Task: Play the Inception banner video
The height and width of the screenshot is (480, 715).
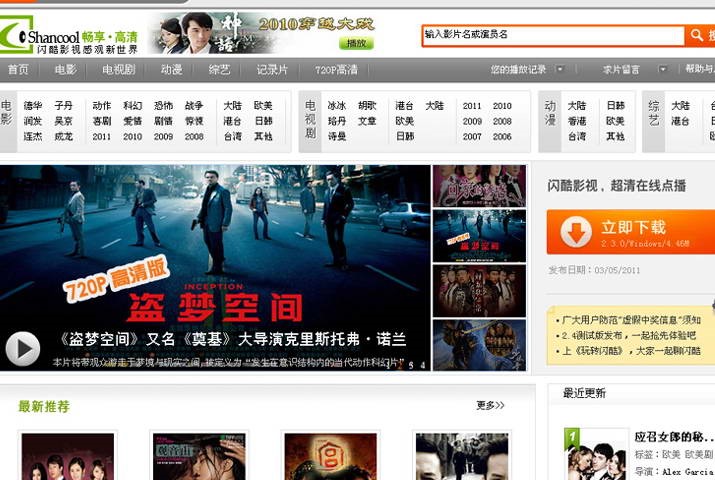Action: (22, 349)
